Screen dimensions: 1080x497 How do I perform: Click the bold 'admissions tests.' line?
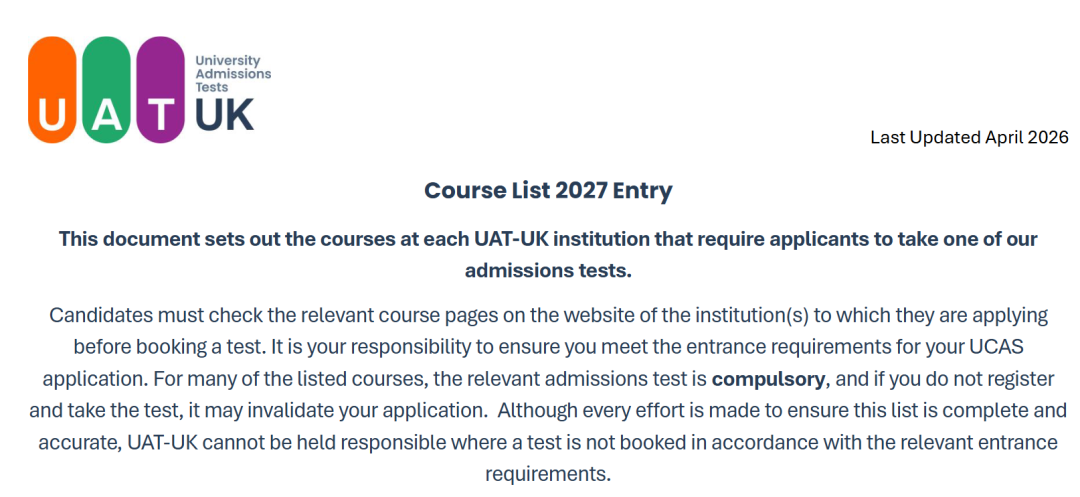(548, 270)
